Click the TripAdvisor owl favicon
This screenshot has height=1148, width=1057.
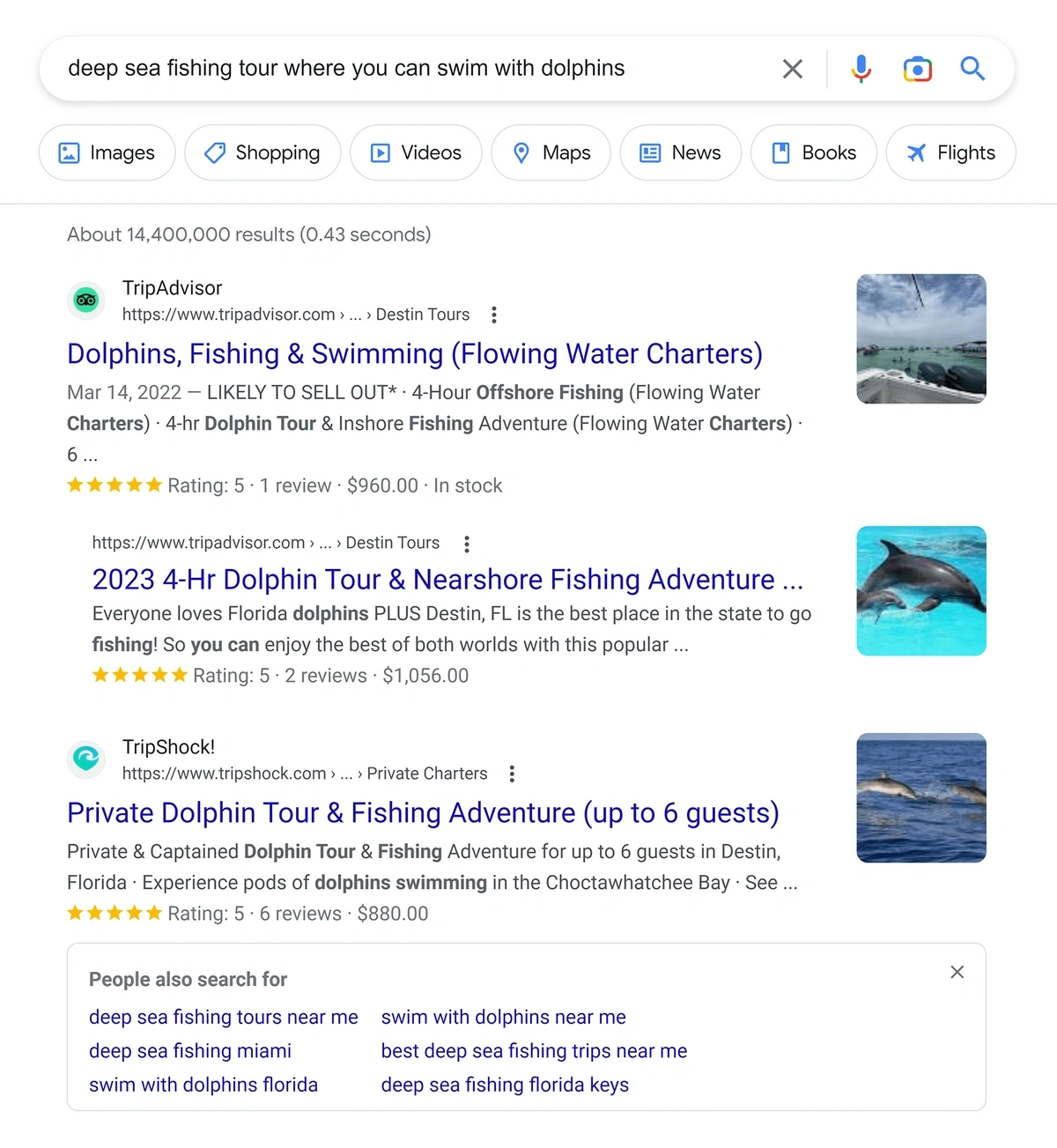[86, 300]
